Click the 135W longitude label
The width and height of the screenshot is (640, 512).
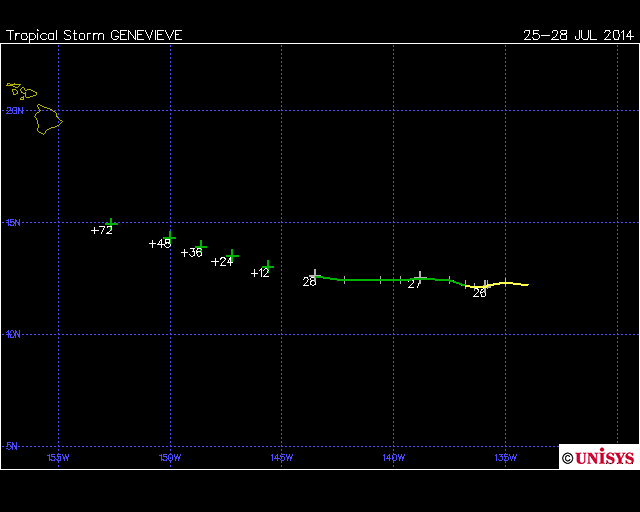click(x=506, y=458)
